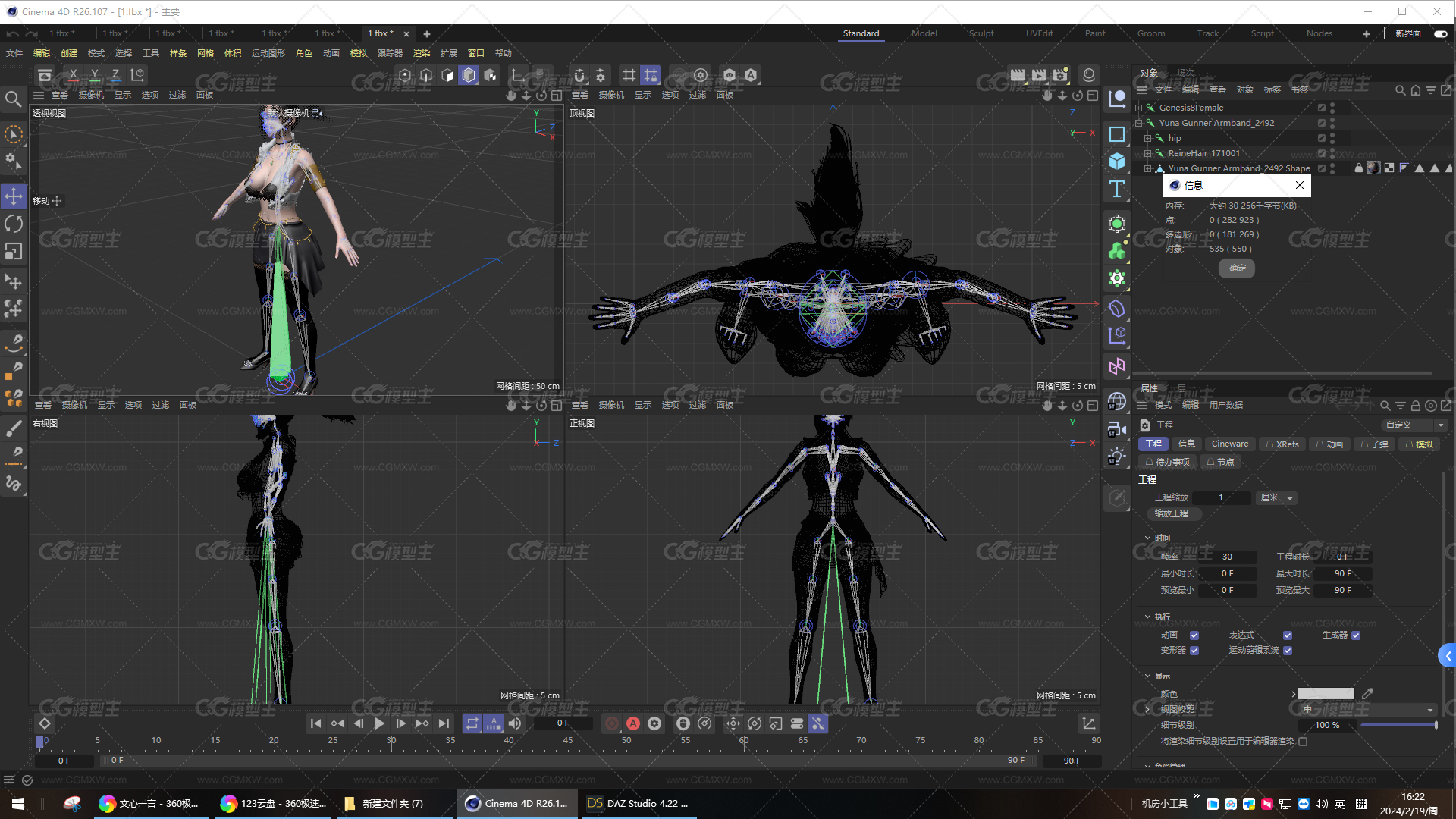
Task: Uncheck the 生成器 checkbox
Action: [1356, 635]
